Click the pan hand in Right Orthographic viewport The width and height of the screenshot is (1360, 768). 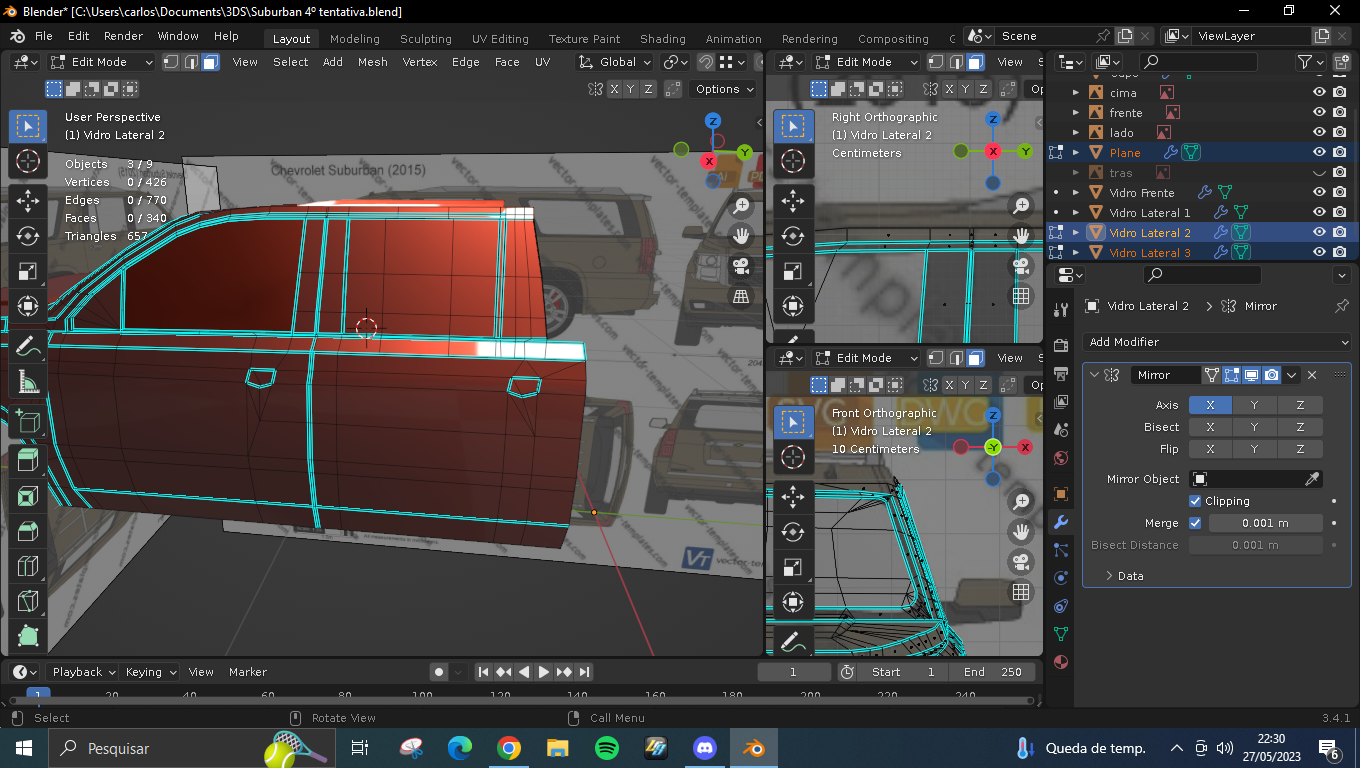click(x=1021, y=237)
